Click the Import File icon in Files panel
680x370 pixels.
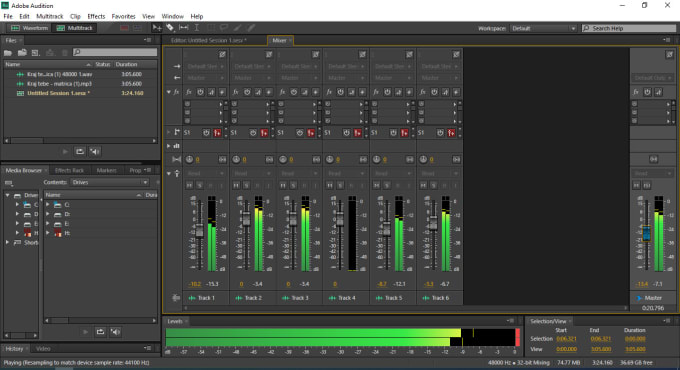tap(22, 52)
